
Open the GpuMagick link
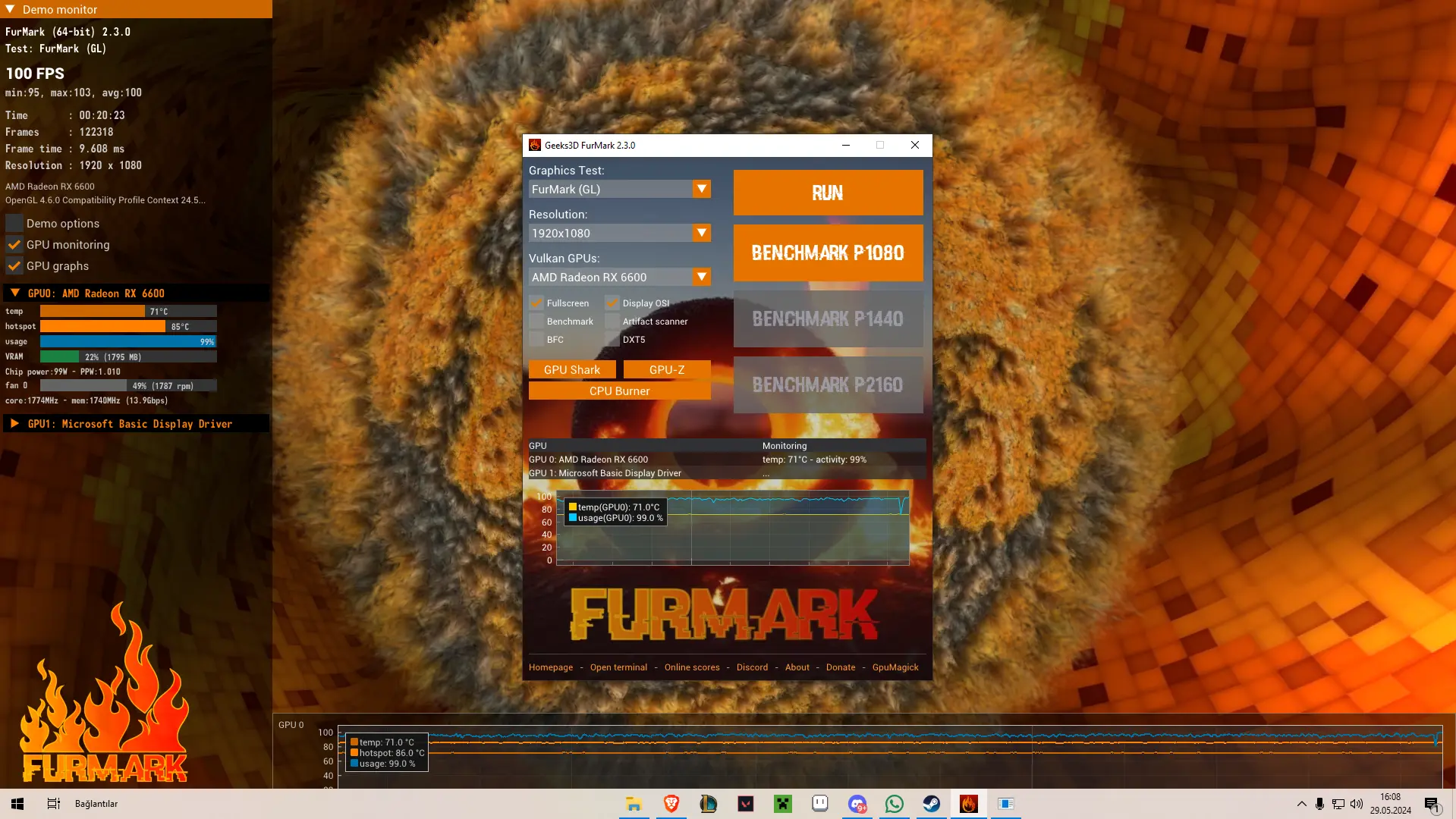[895, 667]
